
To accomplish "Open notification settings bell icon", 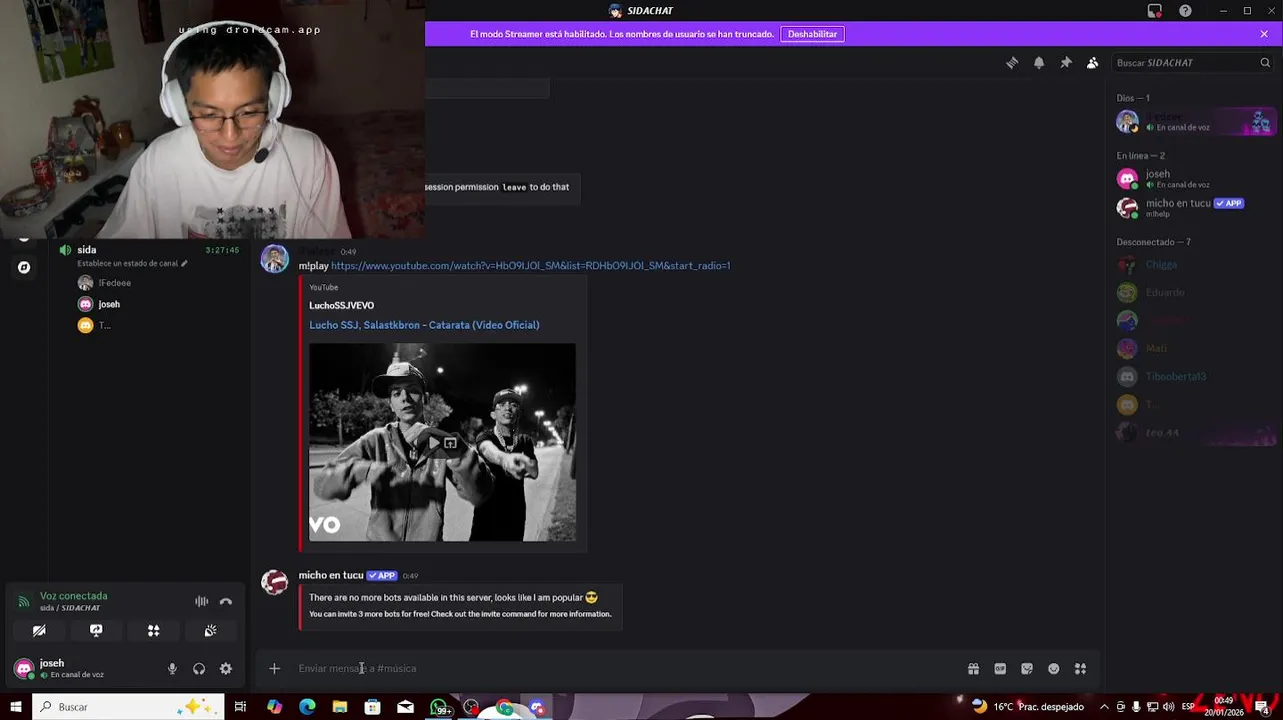I will (1039, 62).
